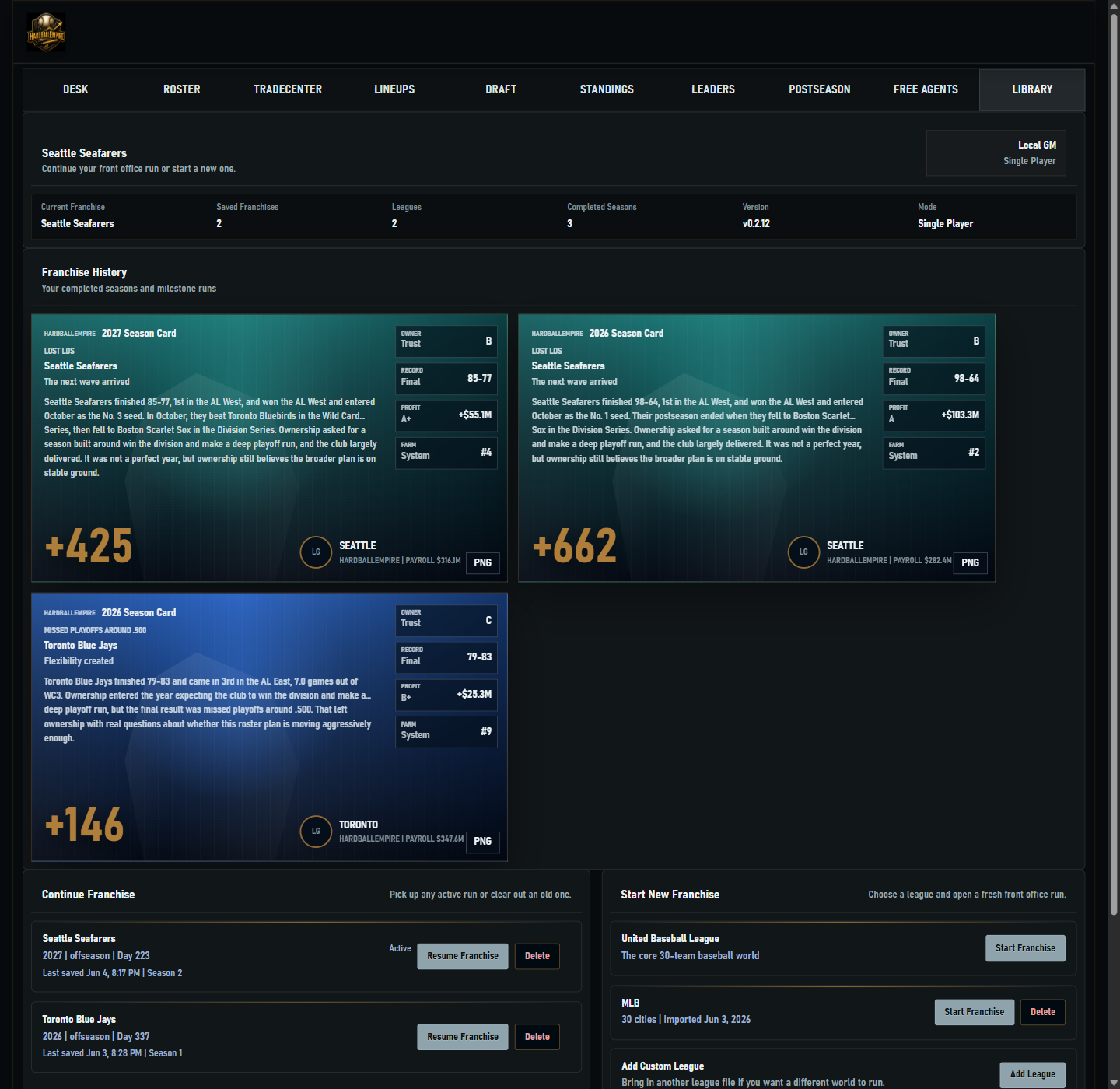Export 2027 Season Card as PNG
The height and width of the screenshot is (1089, 1120).
pos(483,562)
